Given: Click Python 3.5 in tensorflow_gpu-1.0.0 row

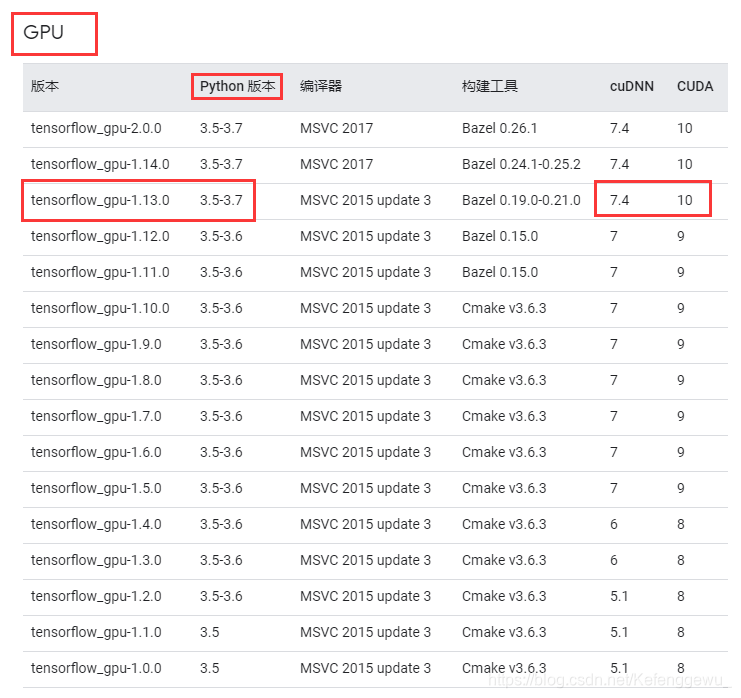Looking at the screenshot, I should click(209, 668).
